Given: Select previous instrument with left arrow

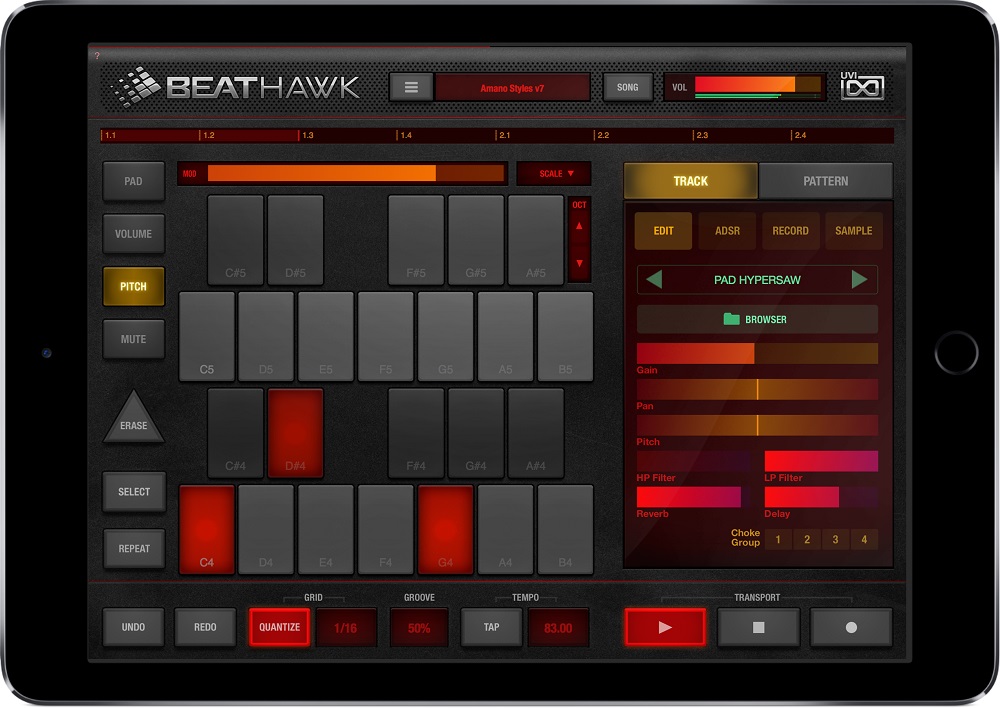Looking at the screenshot, I should tap(654, 280).
